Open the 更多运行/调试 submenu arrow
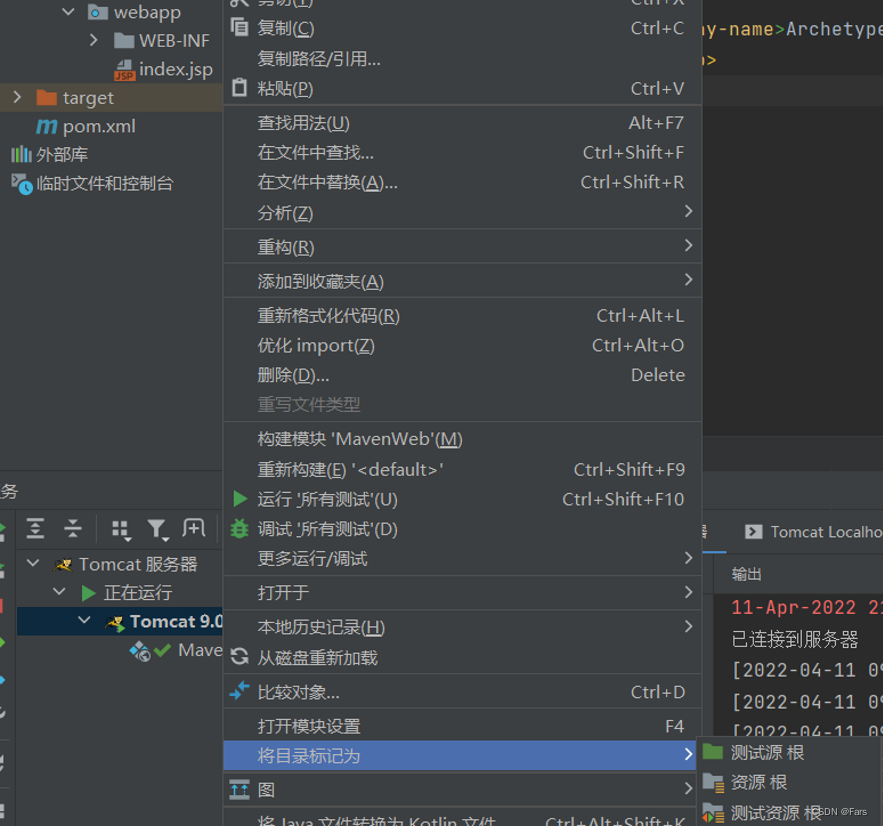Screen dimensions: 883x826 point(688,558)
